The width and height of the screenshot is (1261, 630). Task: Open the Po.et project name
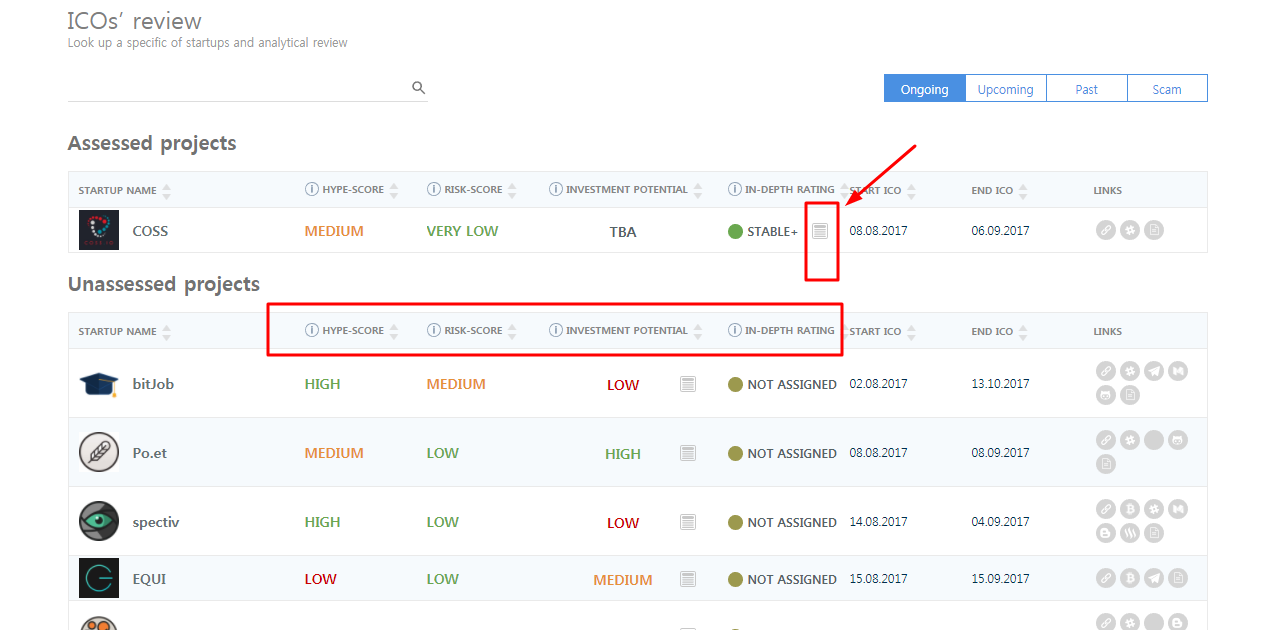pos(150,453)
